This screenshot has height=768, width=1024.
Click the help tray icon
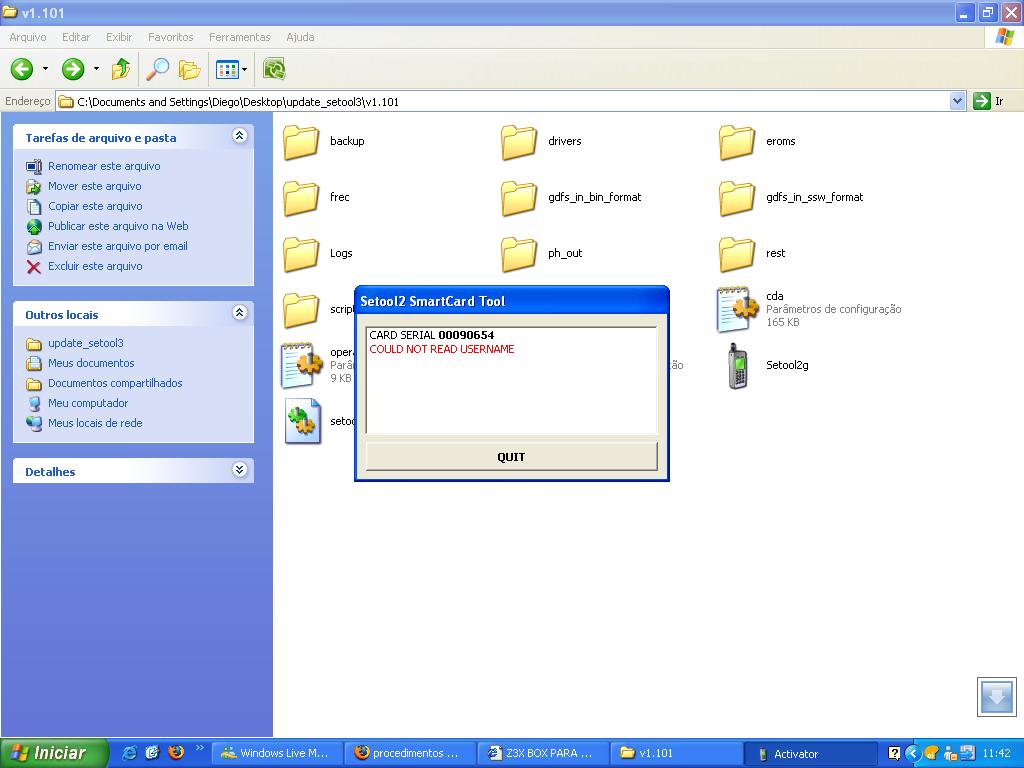[894, 753]
